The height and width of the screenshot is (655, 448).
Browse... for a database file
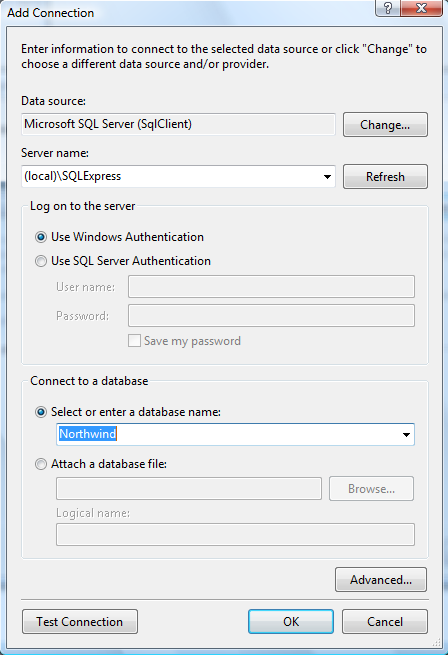pos(372,489)
